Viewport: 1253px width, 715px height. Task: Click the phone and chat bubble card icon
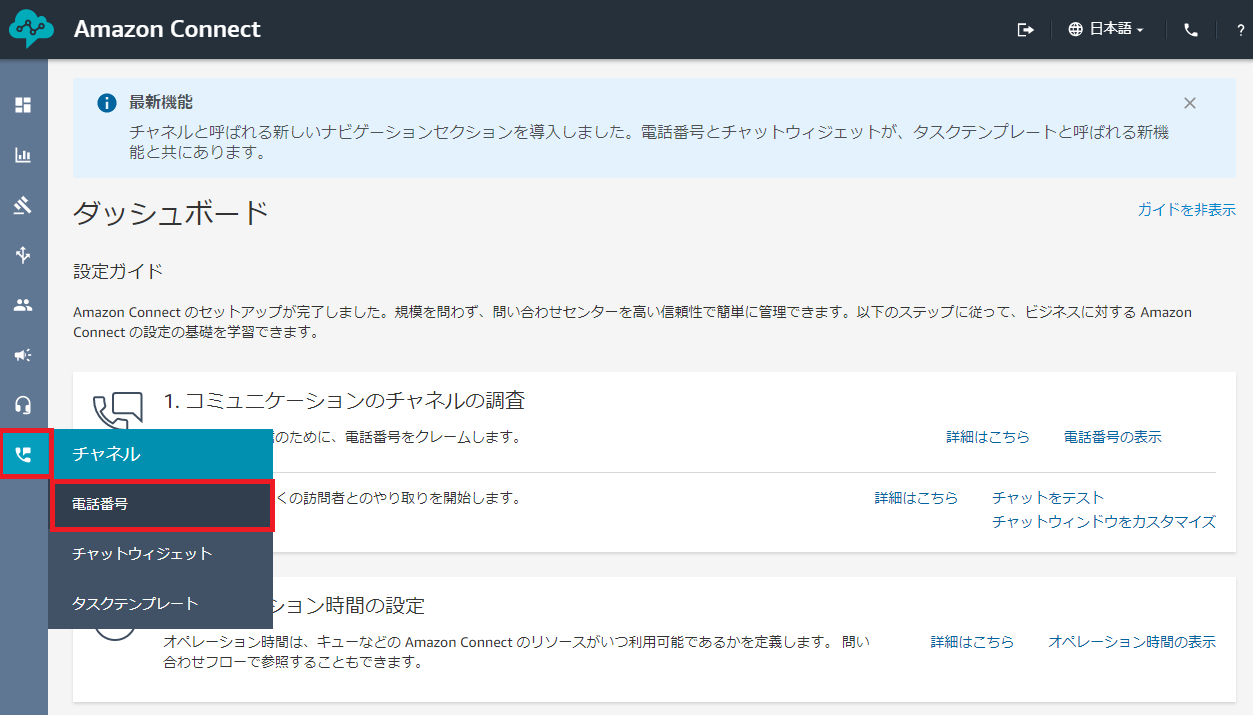tap(117, 412)
